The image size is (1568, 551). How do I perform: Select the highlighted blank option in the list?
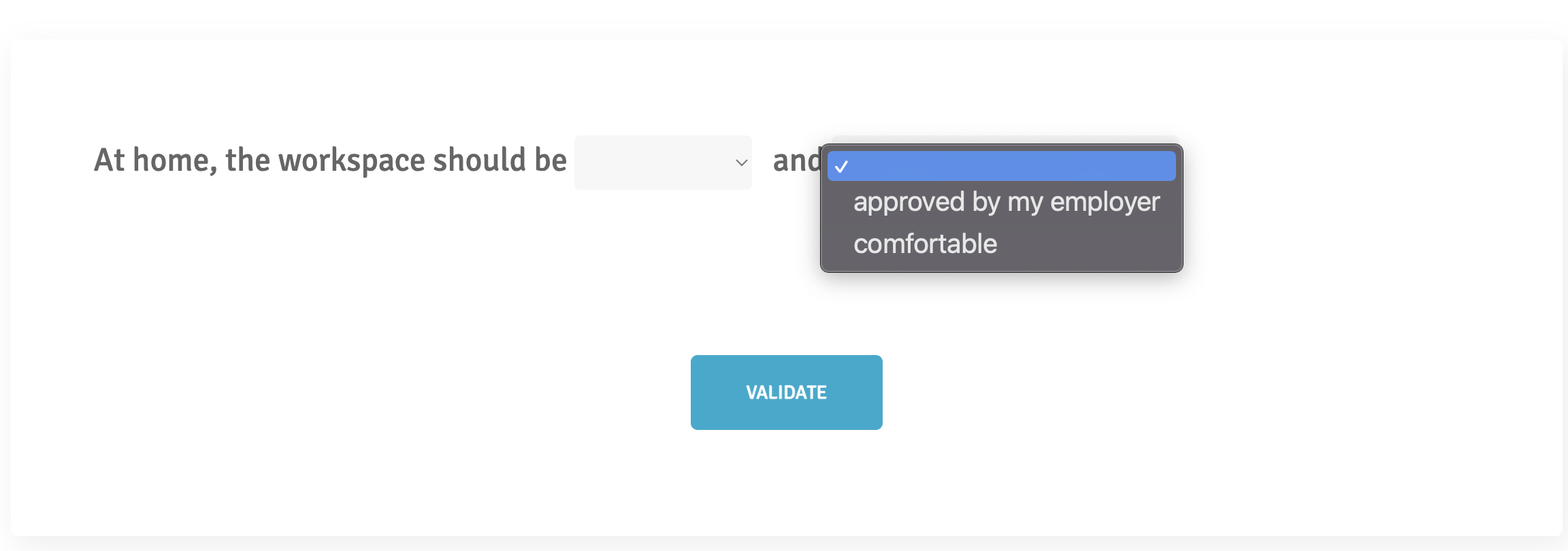point(1001,167)
